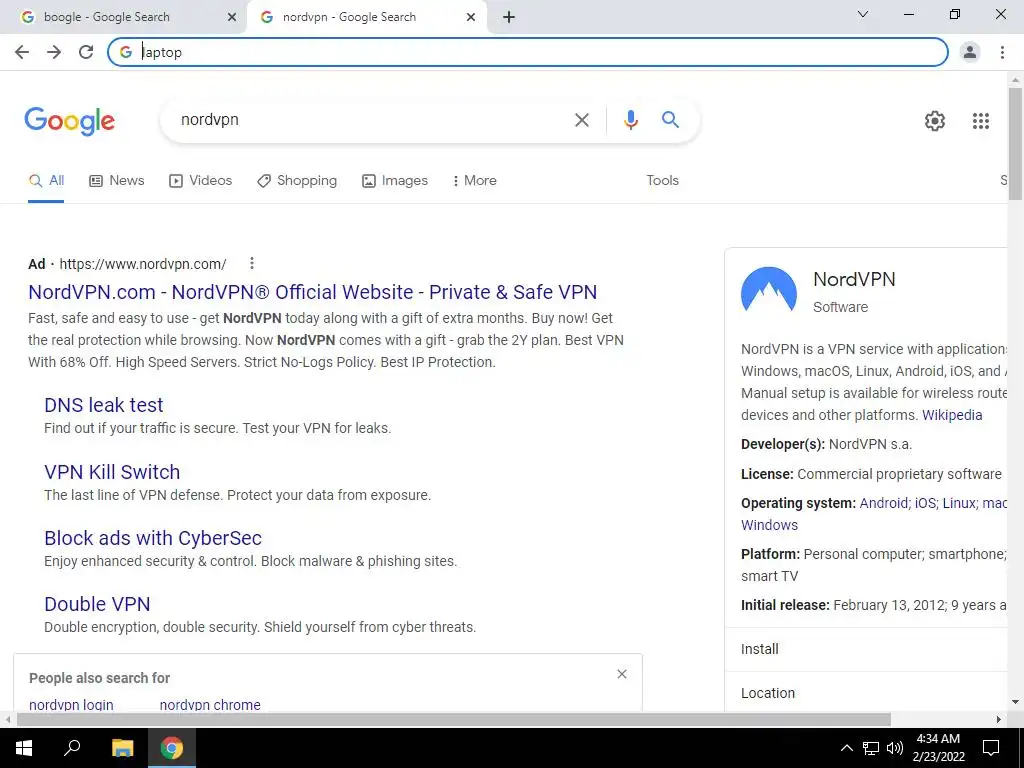This screenshot has height=768, width=1024.
Task: Go to the Google homepage logo
Action: click(69, 121)
